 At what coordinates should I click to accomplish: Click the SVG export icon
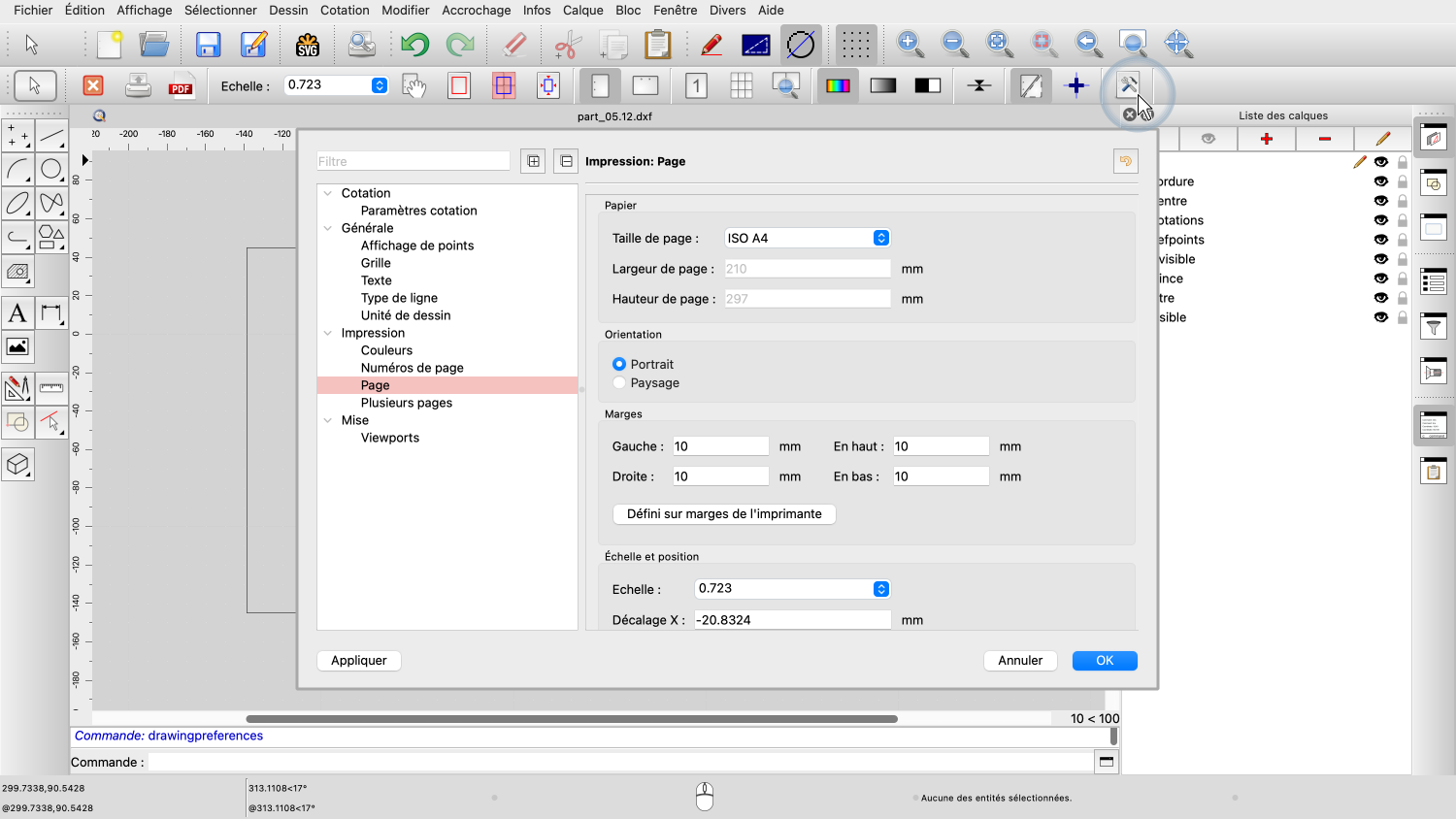tap(308, 45)
